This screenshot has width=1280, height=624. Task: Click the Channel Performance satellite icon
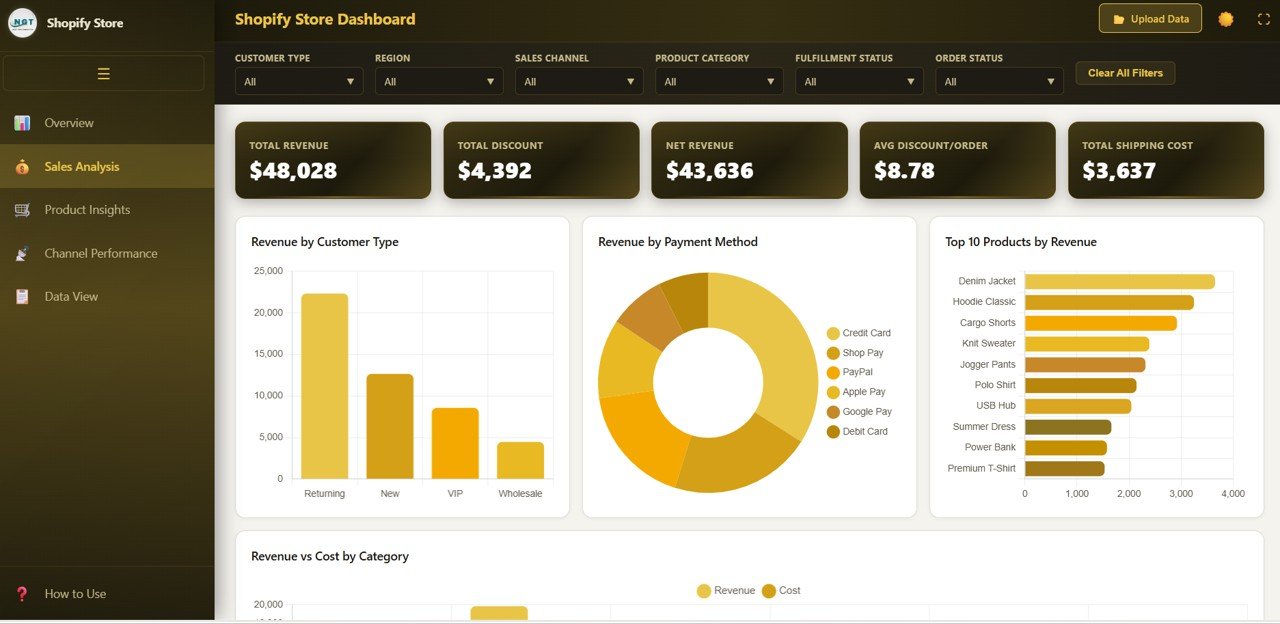click(x=22, y=253)
